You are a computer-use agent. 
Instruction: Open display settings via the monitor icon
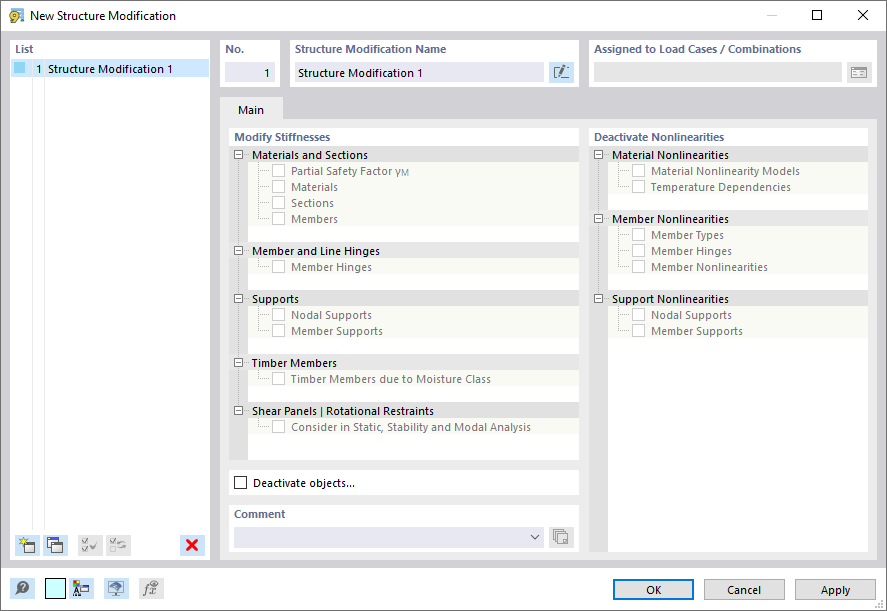[x=116, y=588]
